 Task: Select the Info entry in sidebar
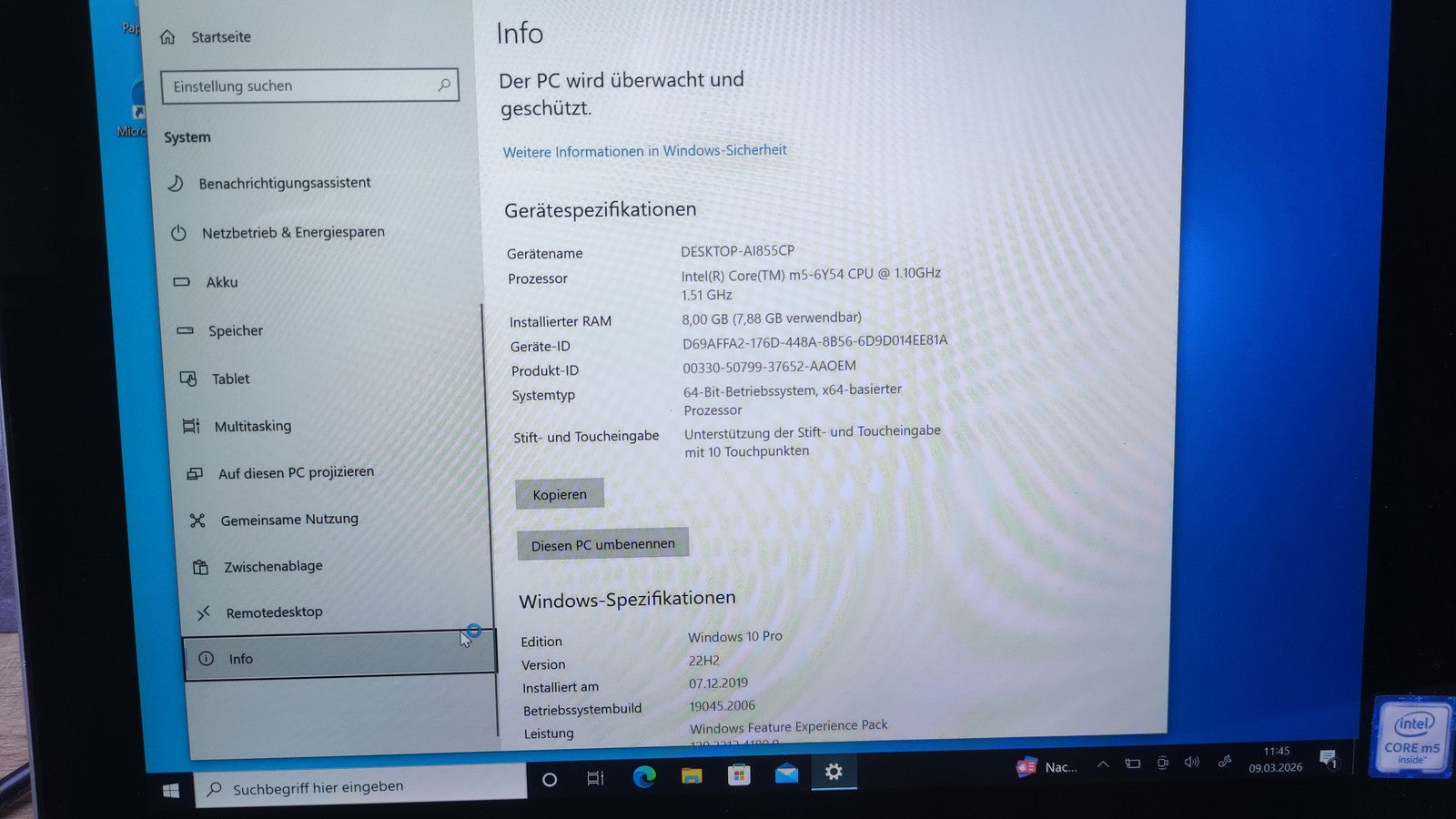(x=339, y=657)
